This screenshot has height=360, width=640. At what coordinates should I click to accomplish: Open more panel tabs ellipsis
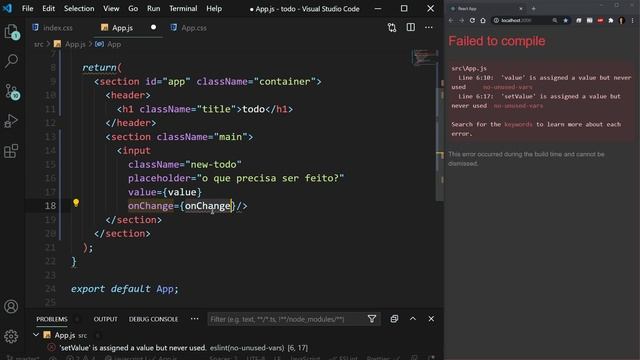[194, 319]
